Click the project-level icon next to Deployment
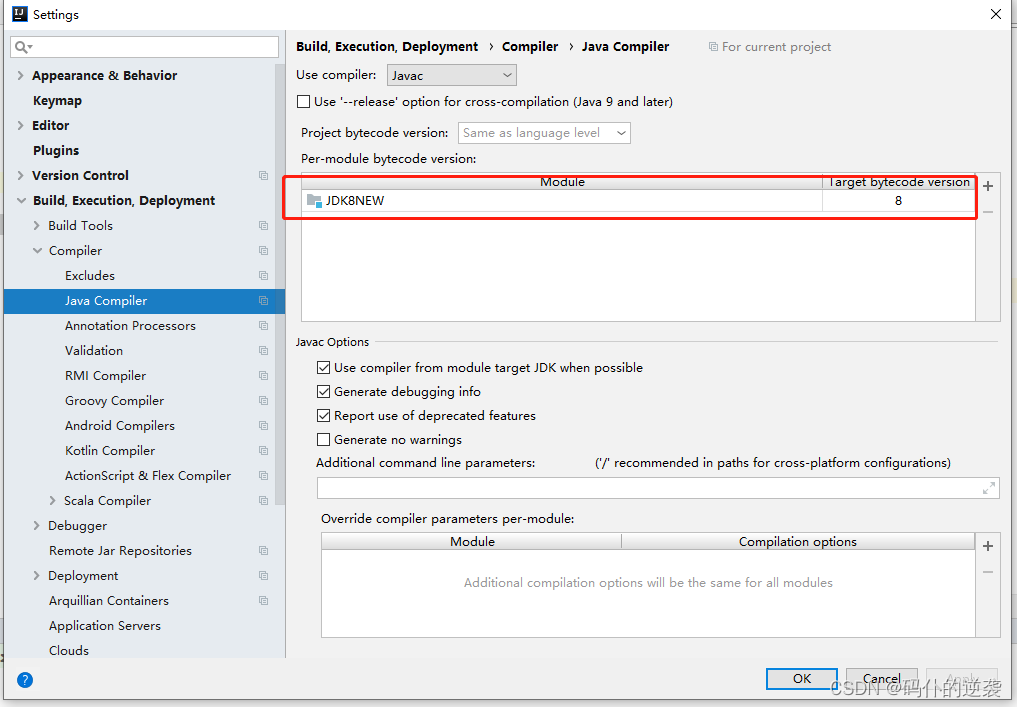The height and width of the screenshot is (707, 1017). pos(263,575)
